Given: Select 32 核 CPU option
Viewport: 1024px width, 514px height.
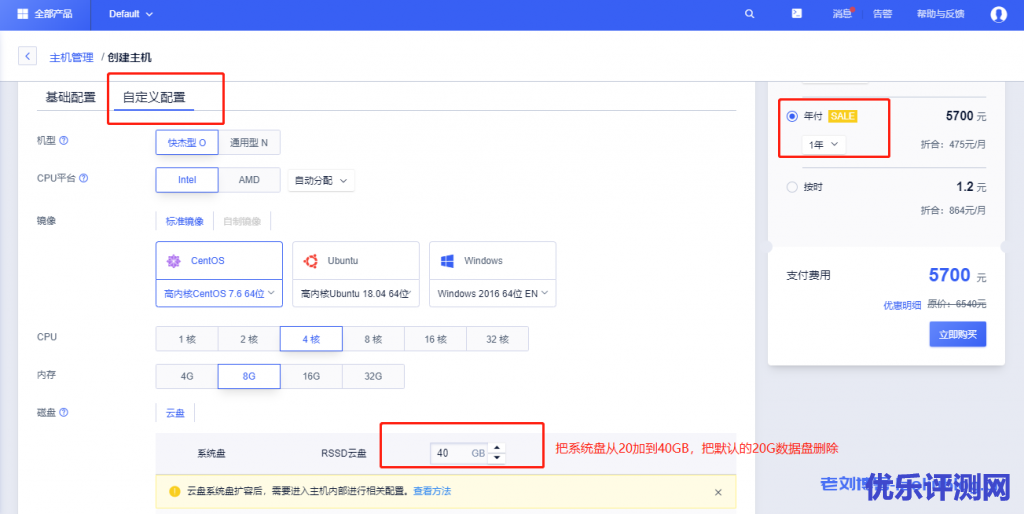Looking at the screenshot, I should point(497,339).
